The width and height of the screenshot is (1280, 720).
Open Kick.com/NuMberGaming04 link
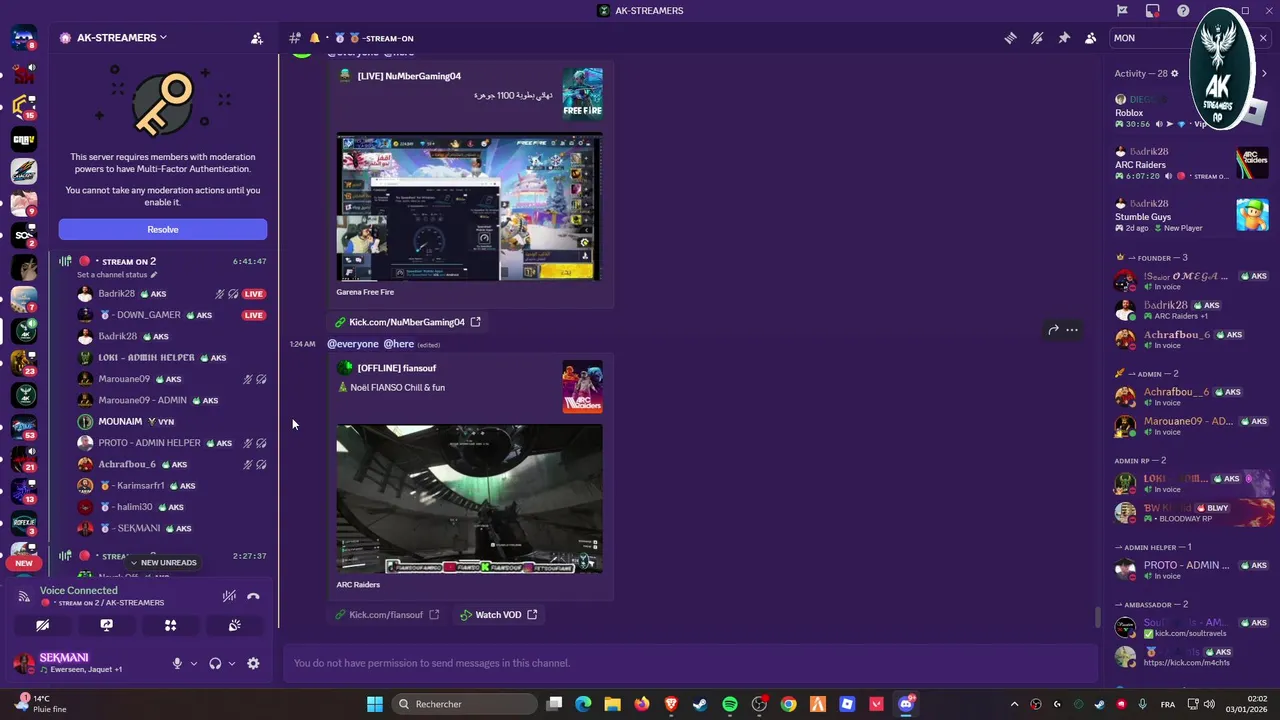[407, 322]
